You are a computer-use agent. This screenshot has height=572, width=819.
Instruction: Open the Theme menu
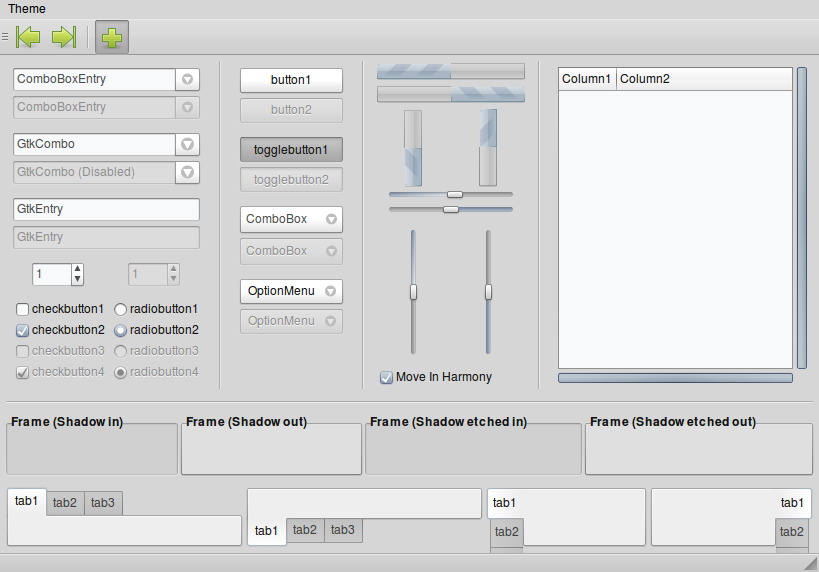(x=27, y=9)
